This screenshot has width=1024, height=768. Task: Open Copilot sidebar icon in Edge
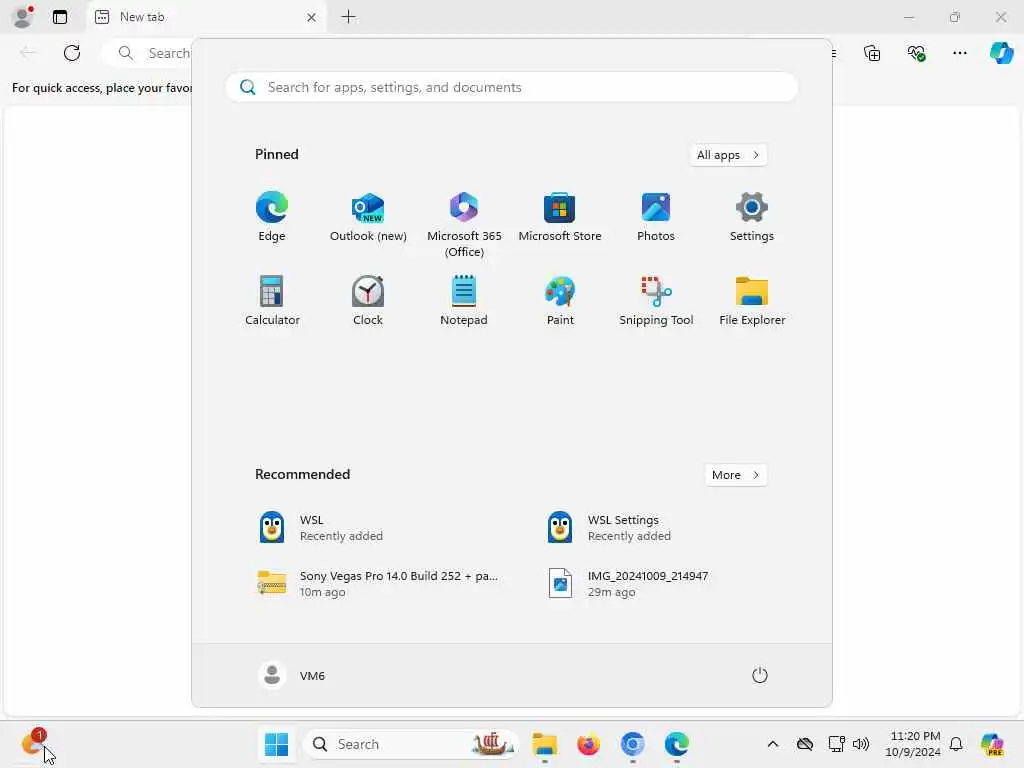pyautogui.click(x=1001, y=53)
